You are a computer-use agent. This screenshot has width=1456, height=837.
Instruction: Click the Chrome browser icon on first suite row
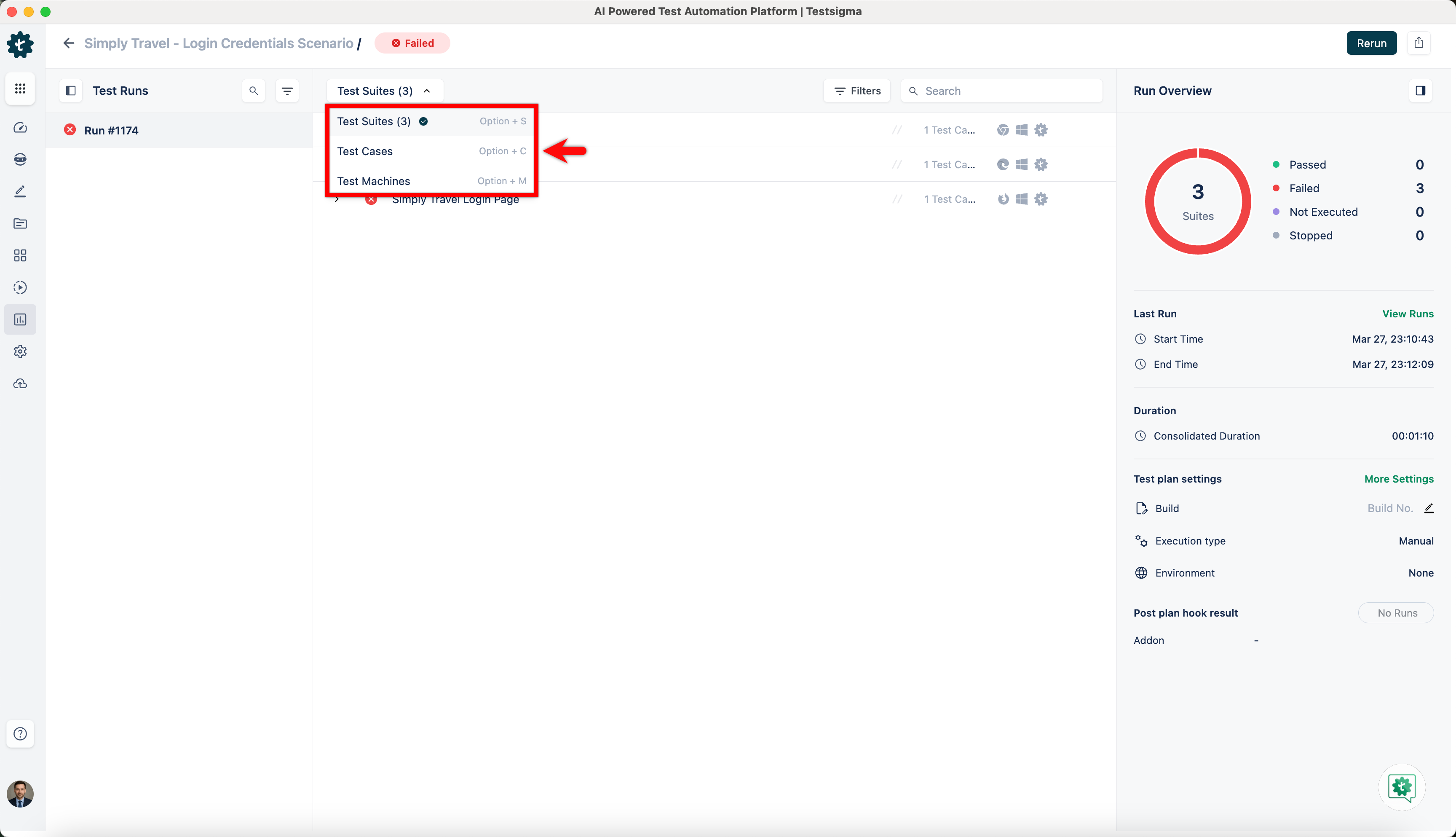click(x=1003, y=130)
